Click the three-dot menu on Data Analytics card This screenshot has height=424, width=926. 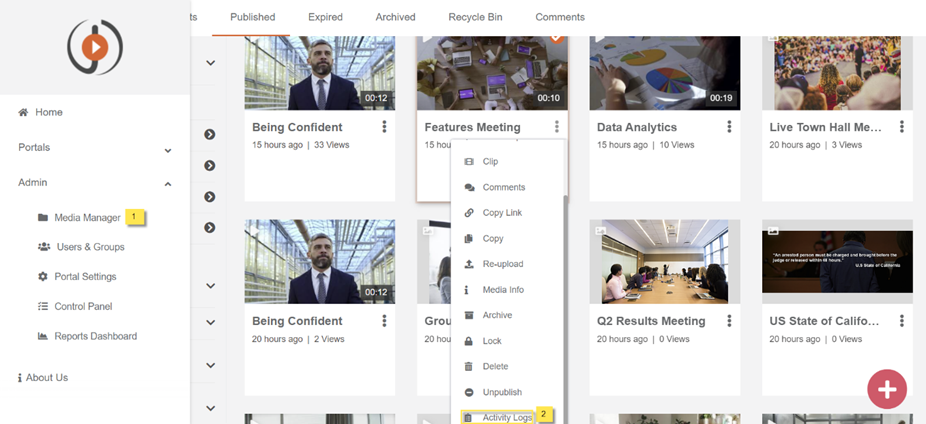[x=729, y=127]
